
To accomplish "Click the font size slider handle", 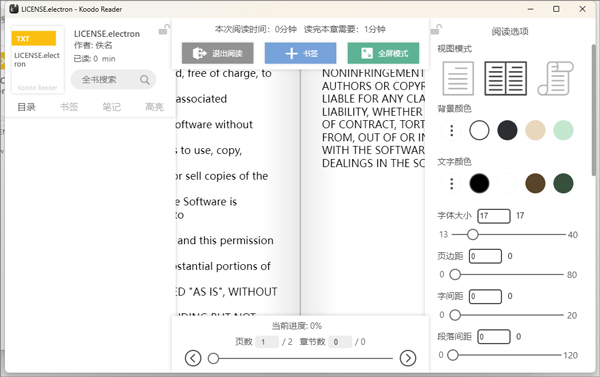I will (x=473, y=234).
